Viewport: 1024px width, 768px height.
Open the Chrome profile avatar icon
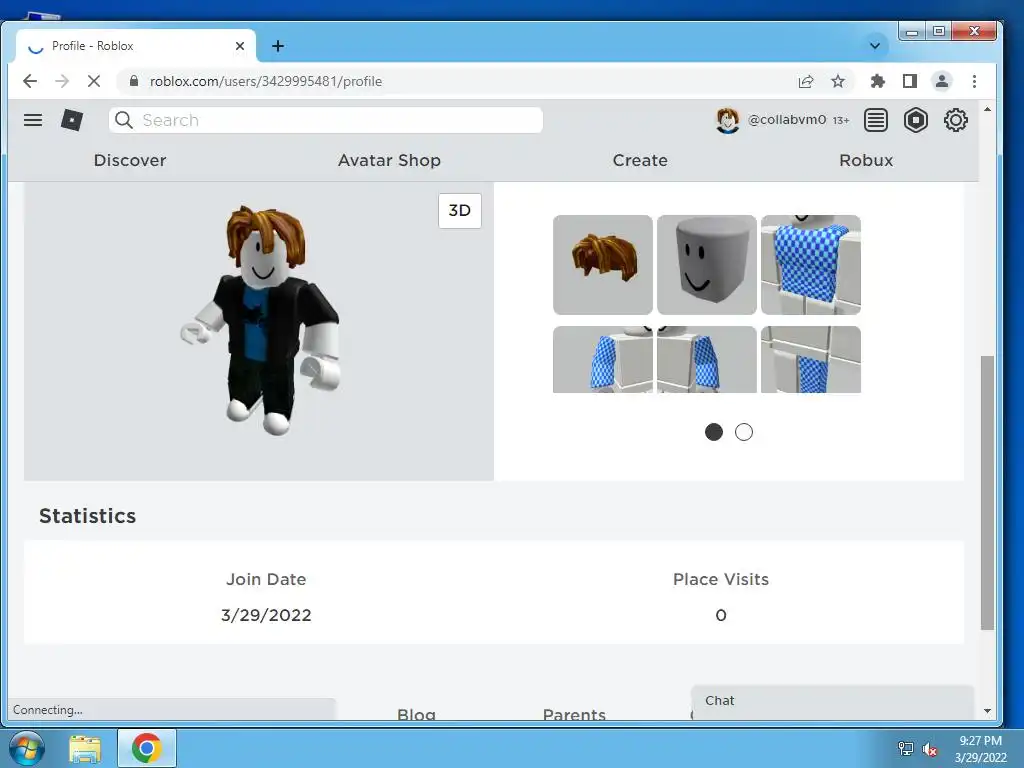942,81
